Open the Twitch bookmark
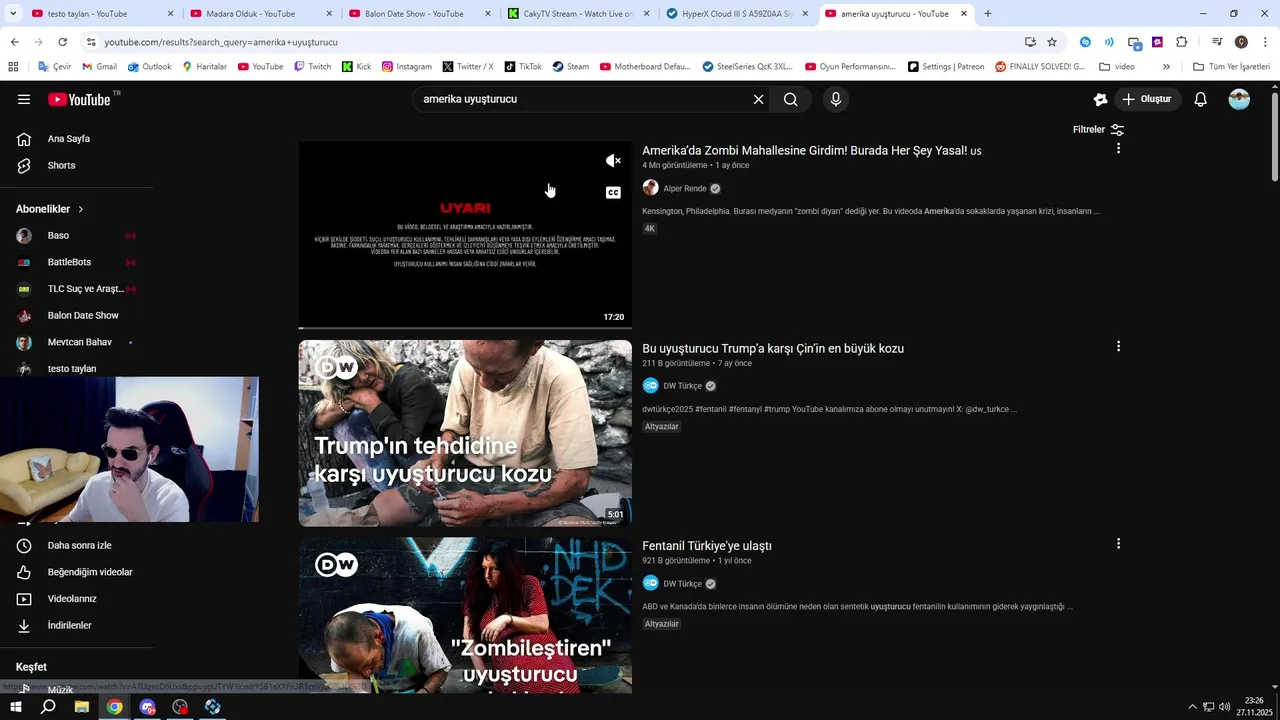The width and height of the screenshot is (1280, 720). coord(312,67)
